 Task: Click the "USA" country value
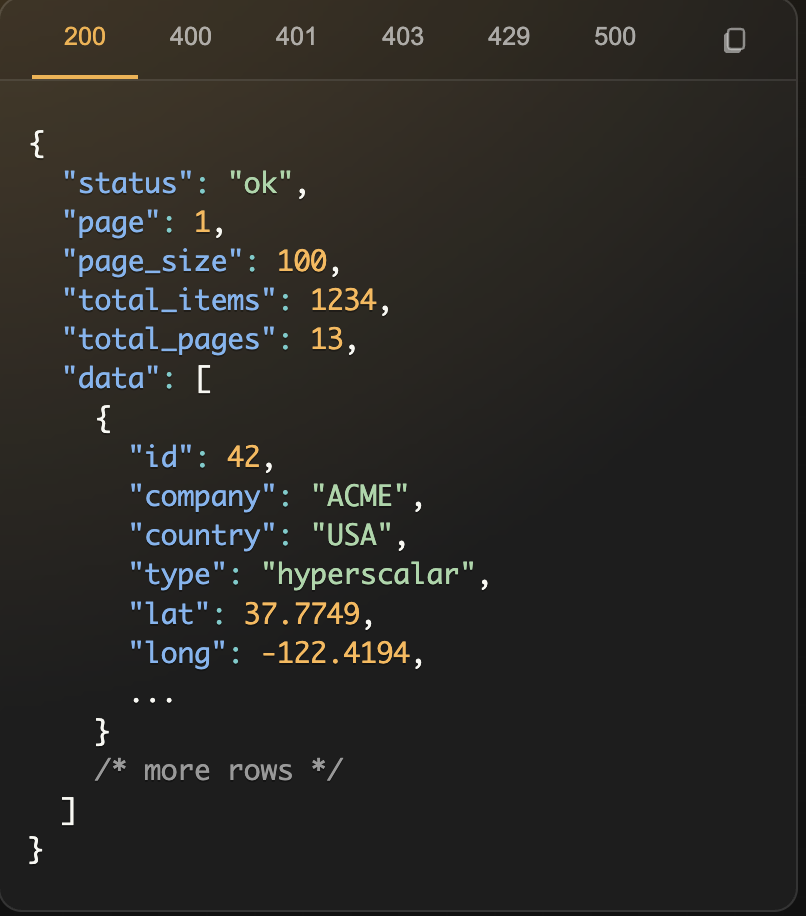[352, 535]
